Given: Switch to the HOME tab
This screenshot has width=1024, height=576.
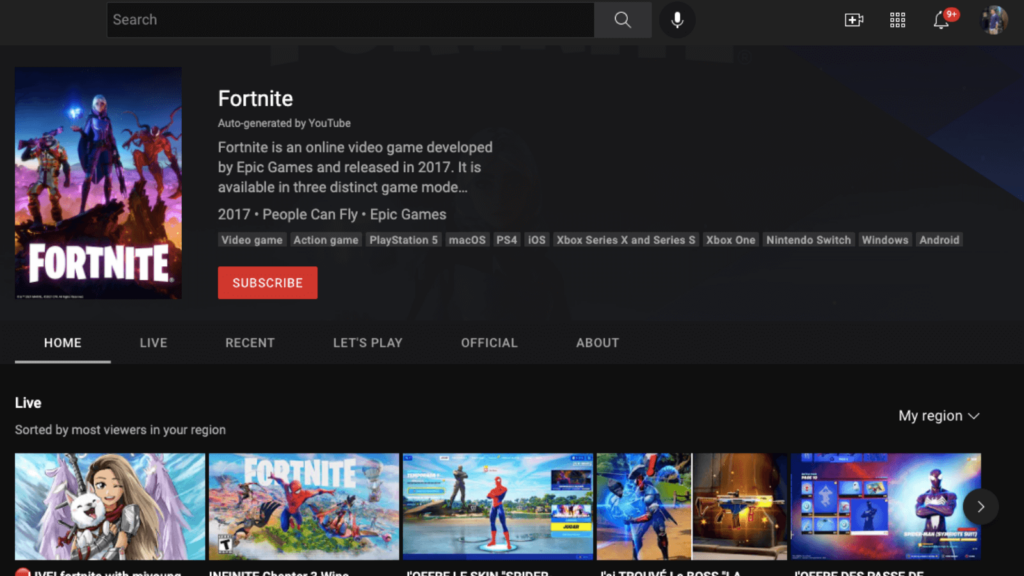Looking at the screenshot, I should [x=63, y=343].
